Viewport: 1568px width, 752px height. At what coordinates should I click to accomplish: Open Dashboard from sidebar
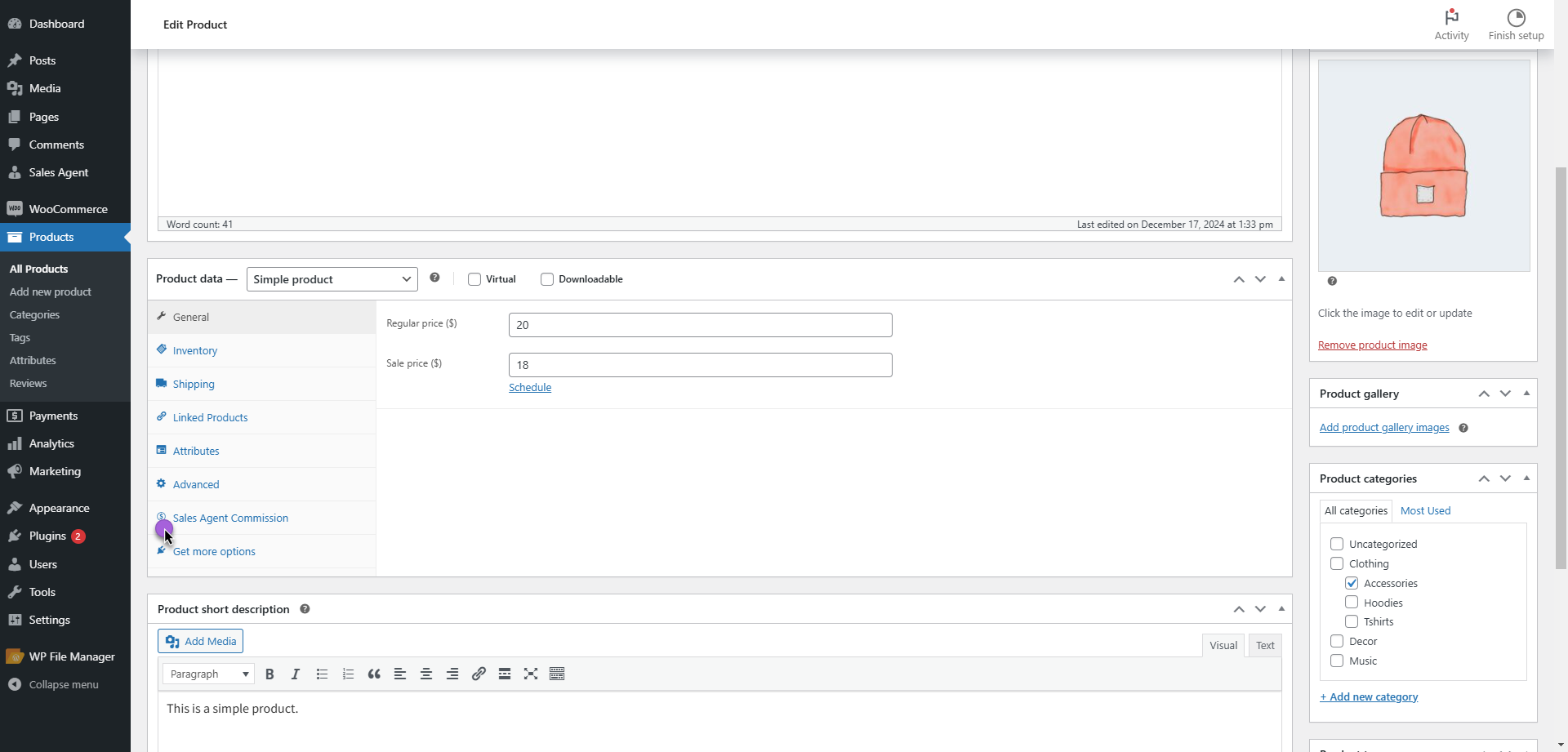point(65,24)
